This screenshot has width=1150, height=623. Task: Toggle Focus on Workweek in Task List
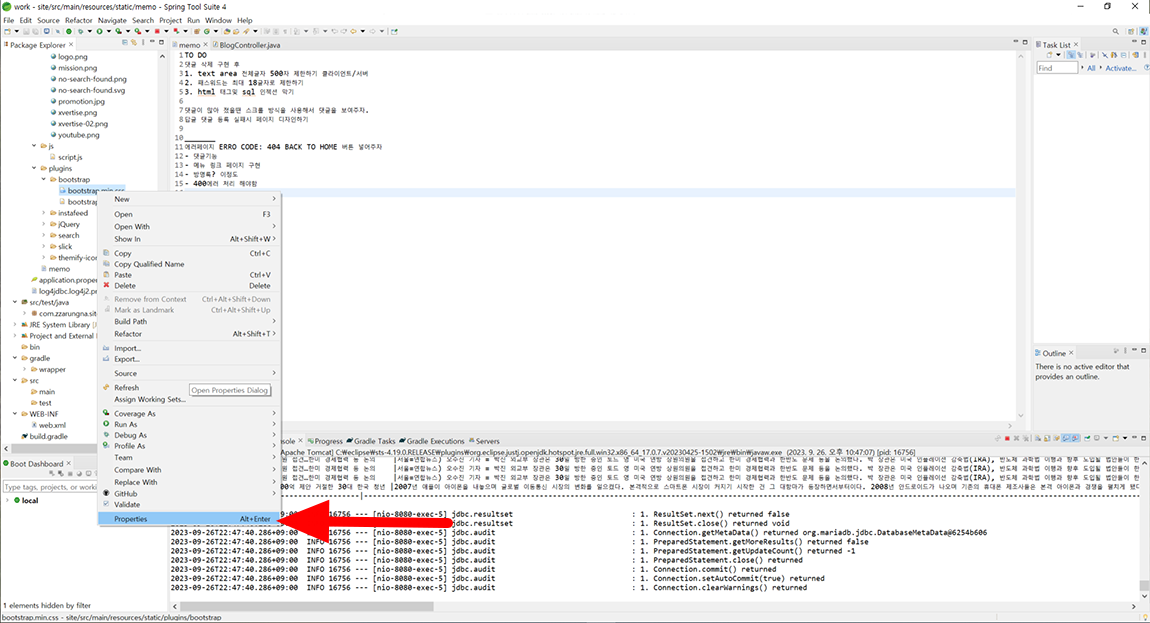[1093, 55]
